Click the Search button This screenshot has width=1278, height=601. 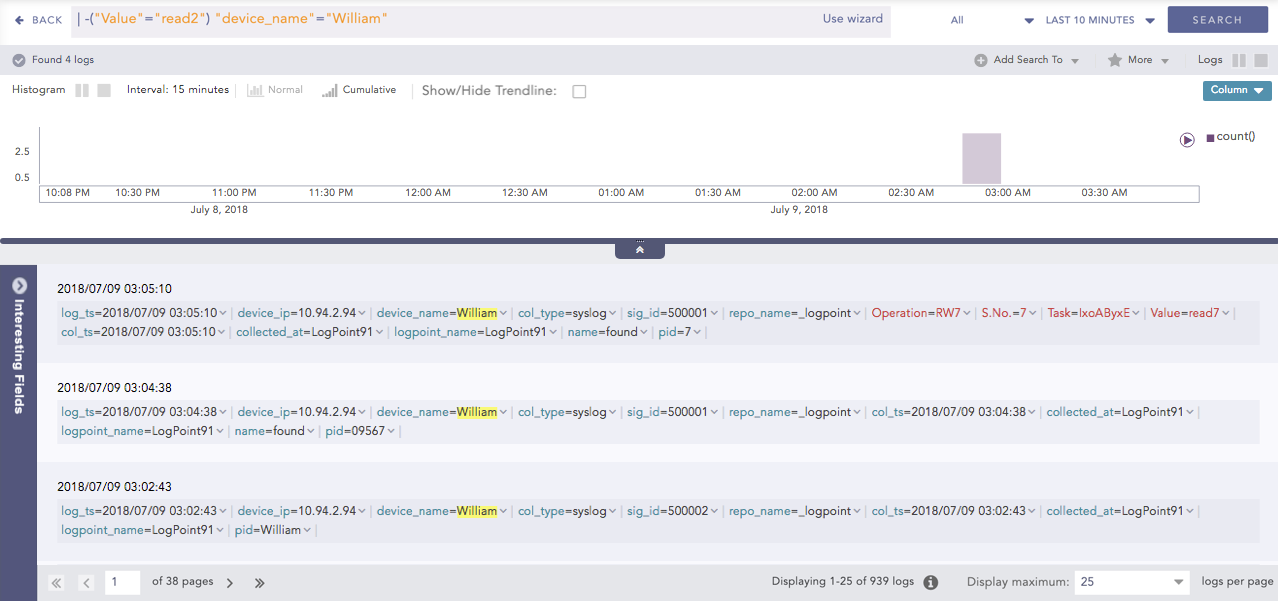pos(1216,20)
